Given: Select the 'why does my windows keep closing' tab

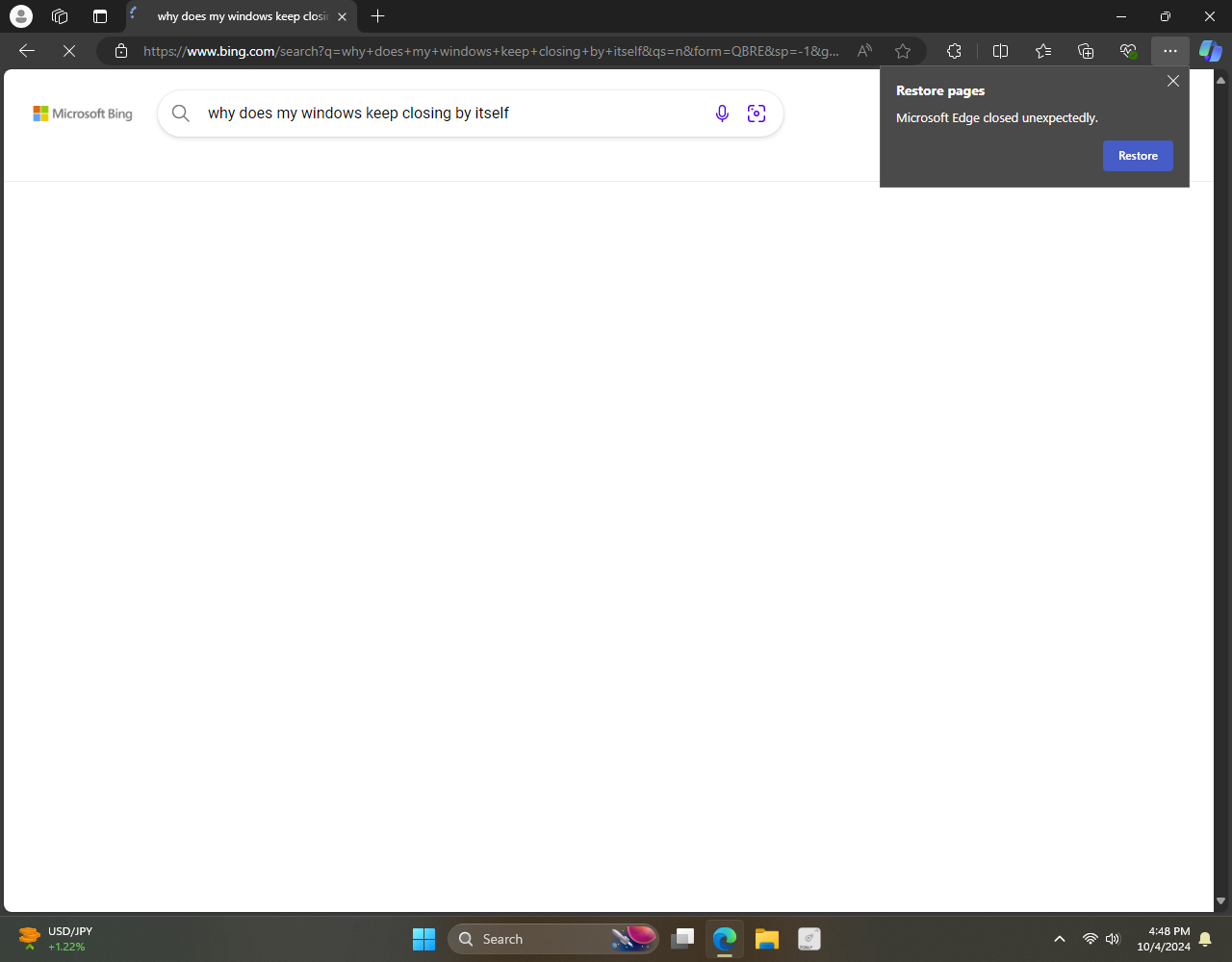Looking at the screenshot, I should click(241, 16).
